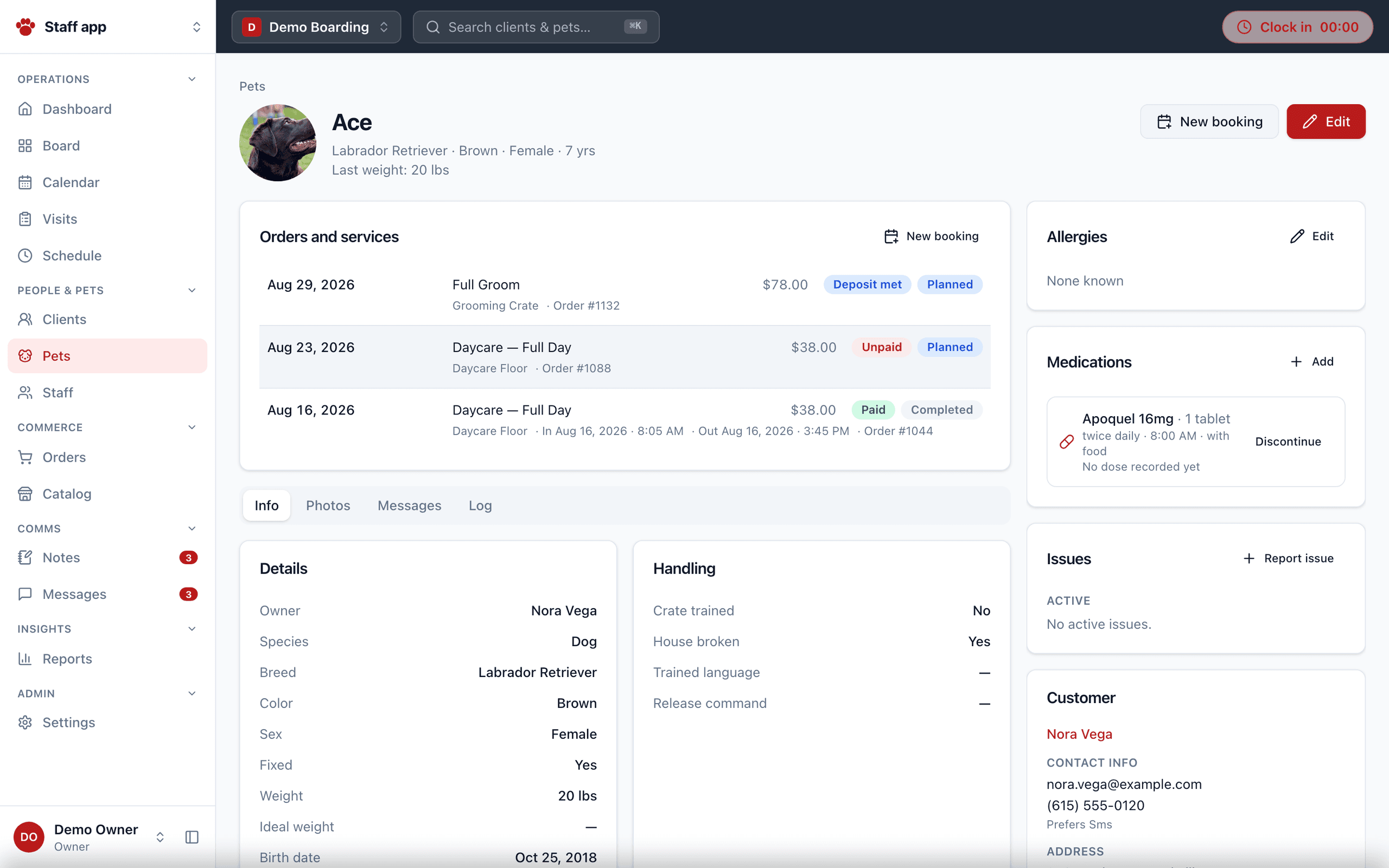The image size is (1389, 868).
Task: Click the Messages unread badge showing 3
Action: tap(188, 594)
